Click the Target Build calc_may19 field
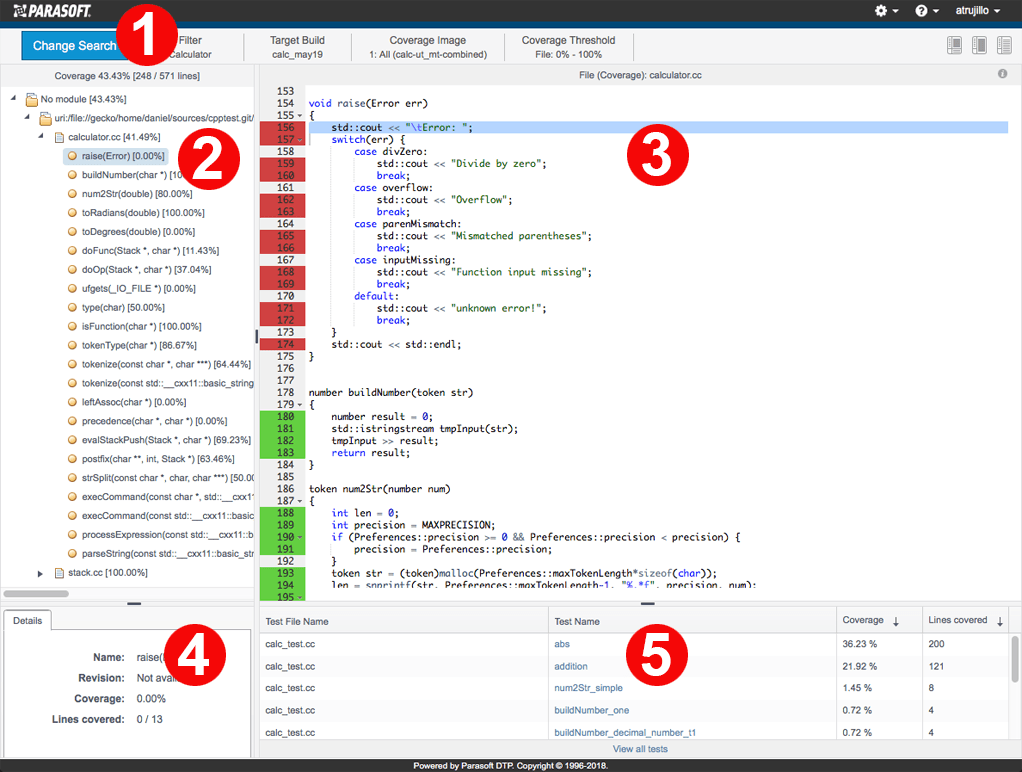 point(297,47)
